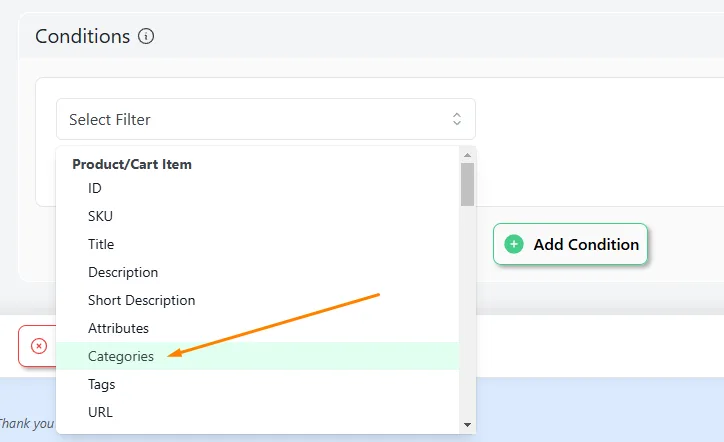Click the Add Condition button

point(570,244)
